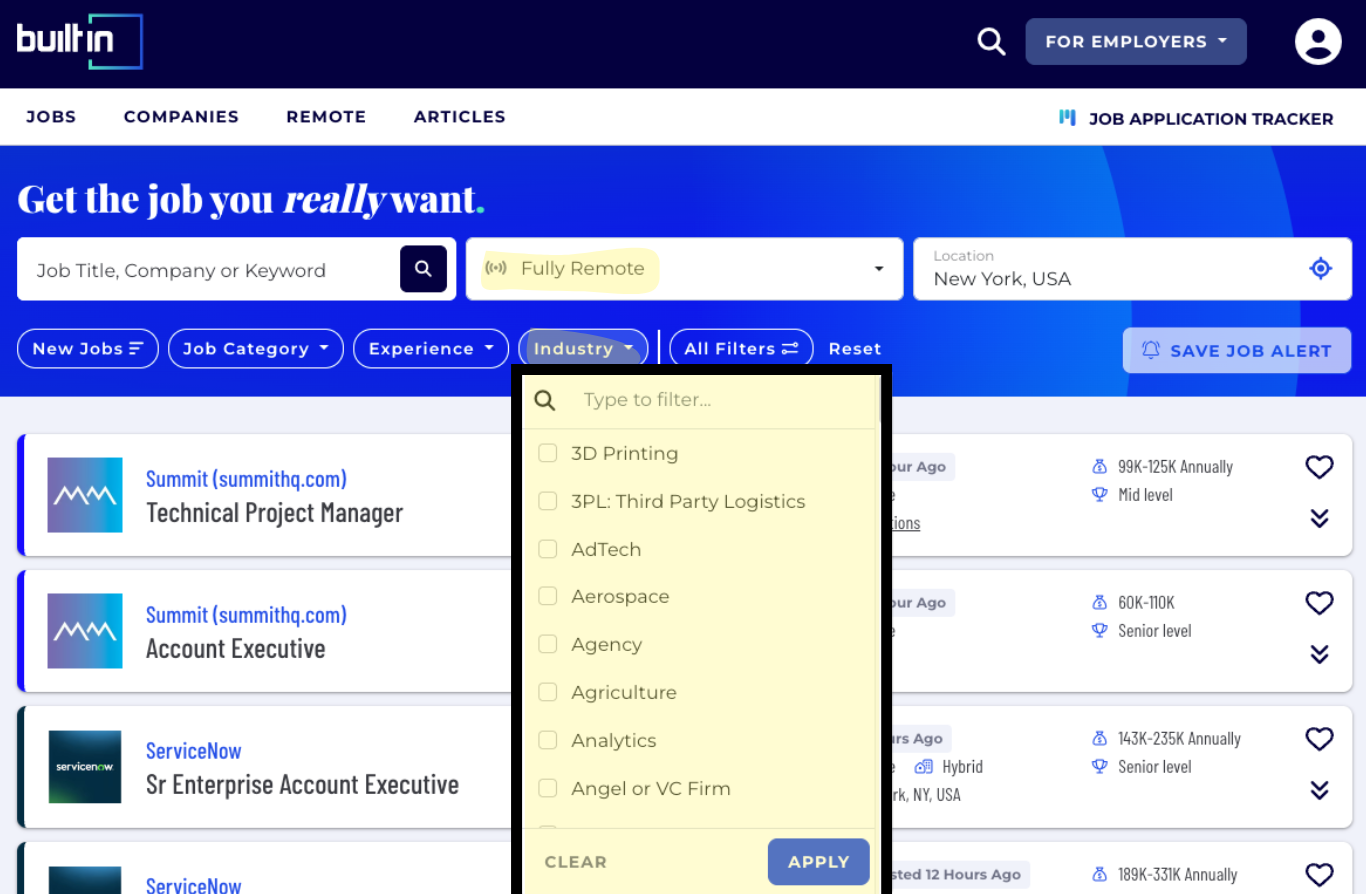Click Save Job Alert button
The image size is (1366, 894).
pos(1237,350)
